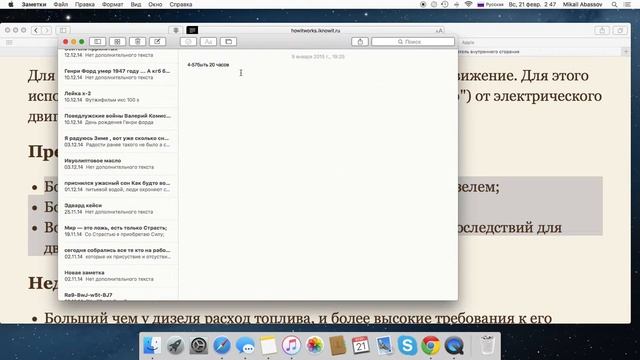The height and width of the screenshot is (360, 640).
Task: Create a new note with compose icon
Action: [157, 42]
